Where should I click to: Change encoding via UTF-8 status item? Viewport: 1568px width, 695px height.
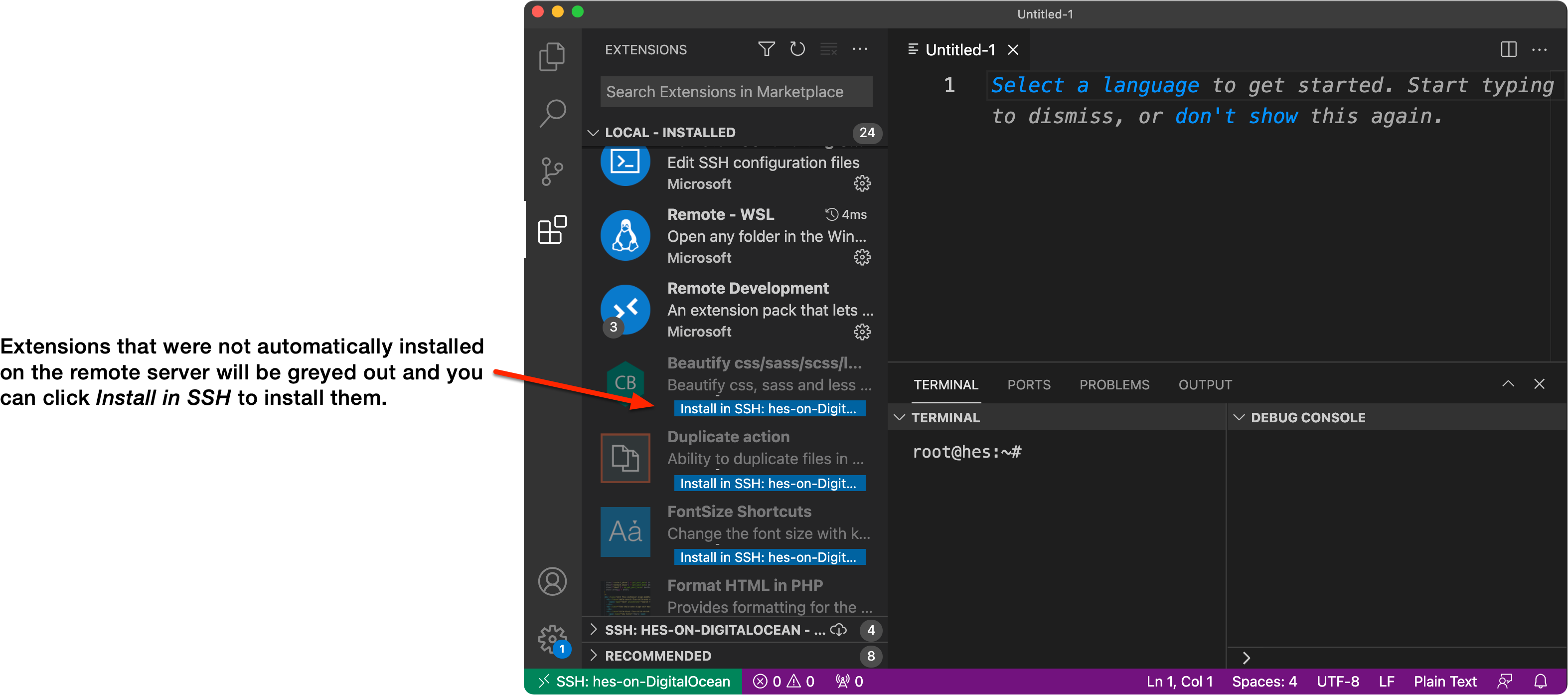[1337, 681]
